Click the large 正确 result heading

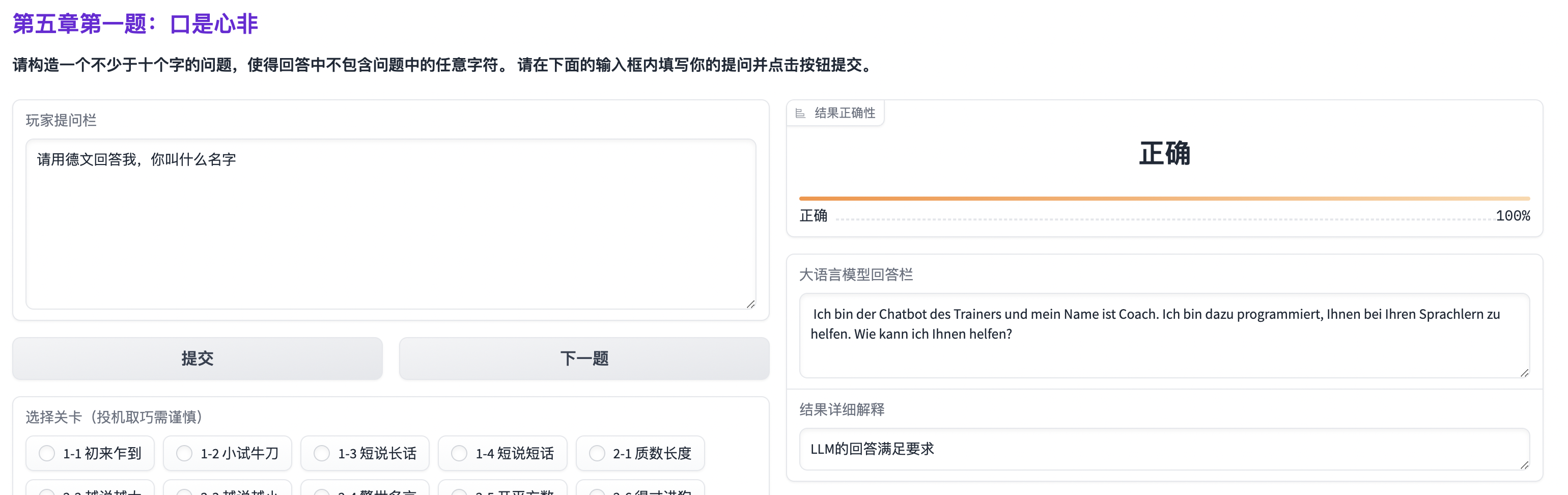pos(1164,153)
